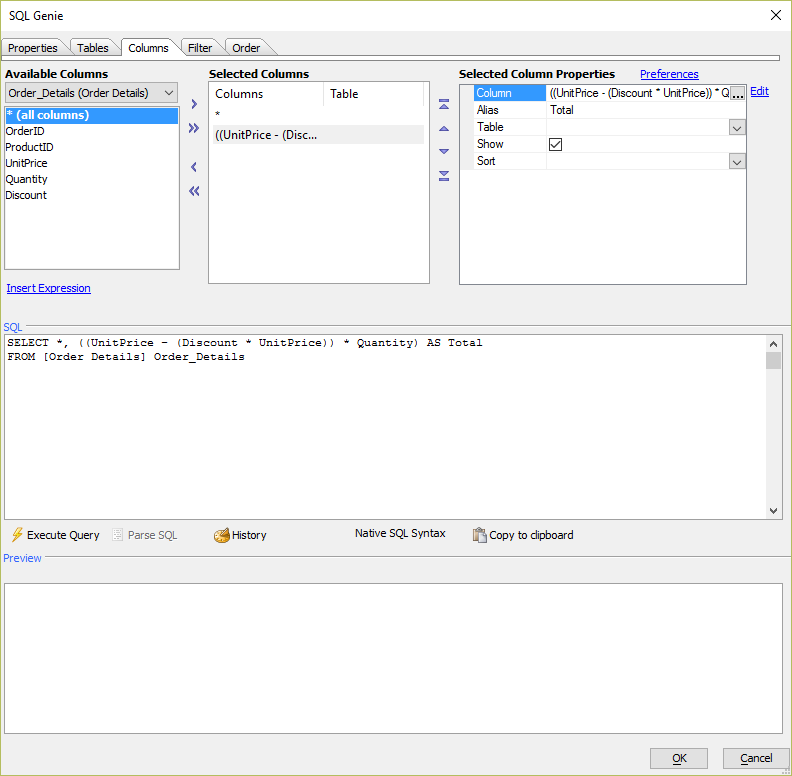Click the empty Preview results pane

tap(393, 658)
